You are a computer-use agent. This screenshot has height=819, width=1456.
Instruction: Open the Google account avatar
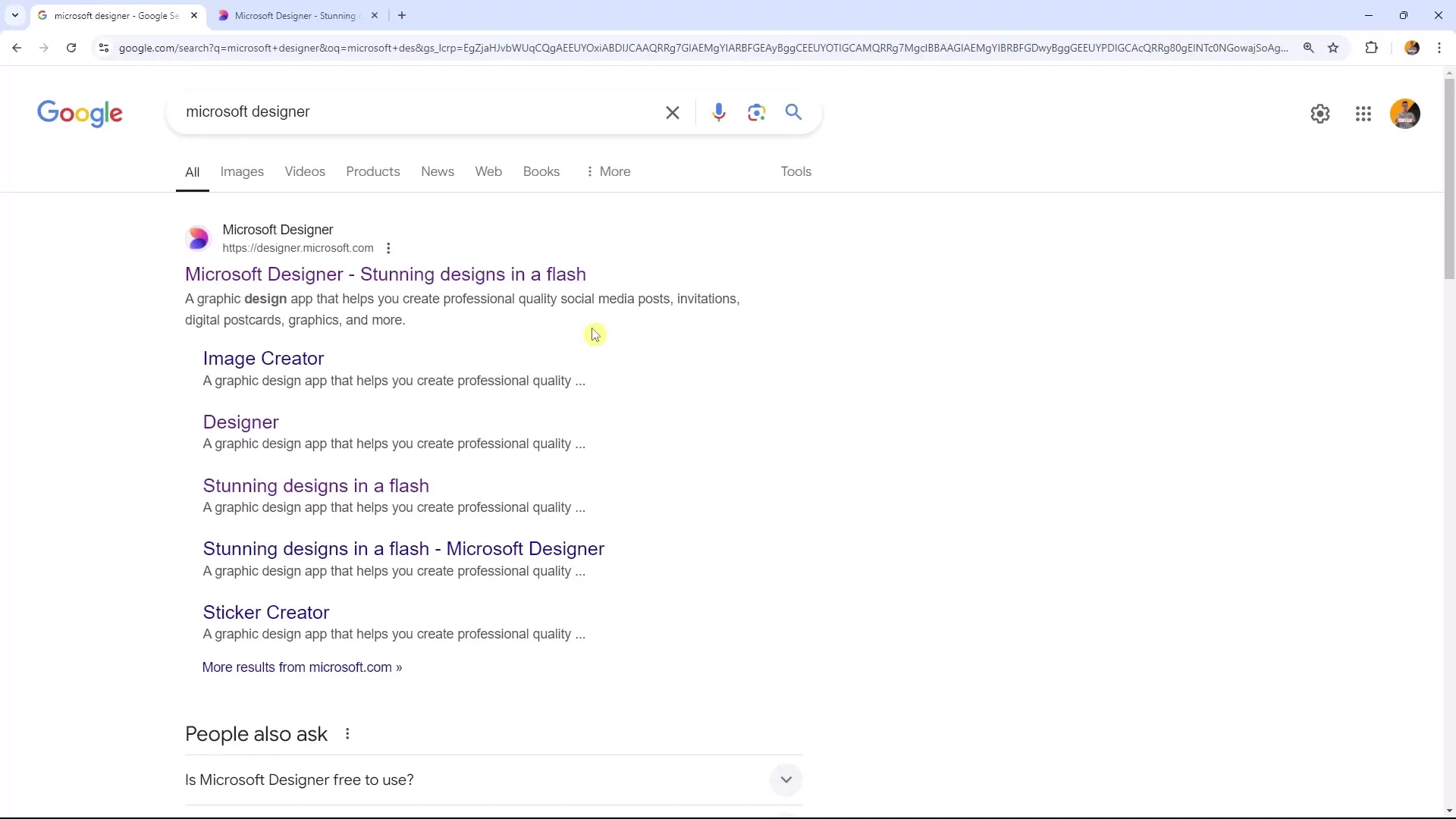[x=1405, y=114]
